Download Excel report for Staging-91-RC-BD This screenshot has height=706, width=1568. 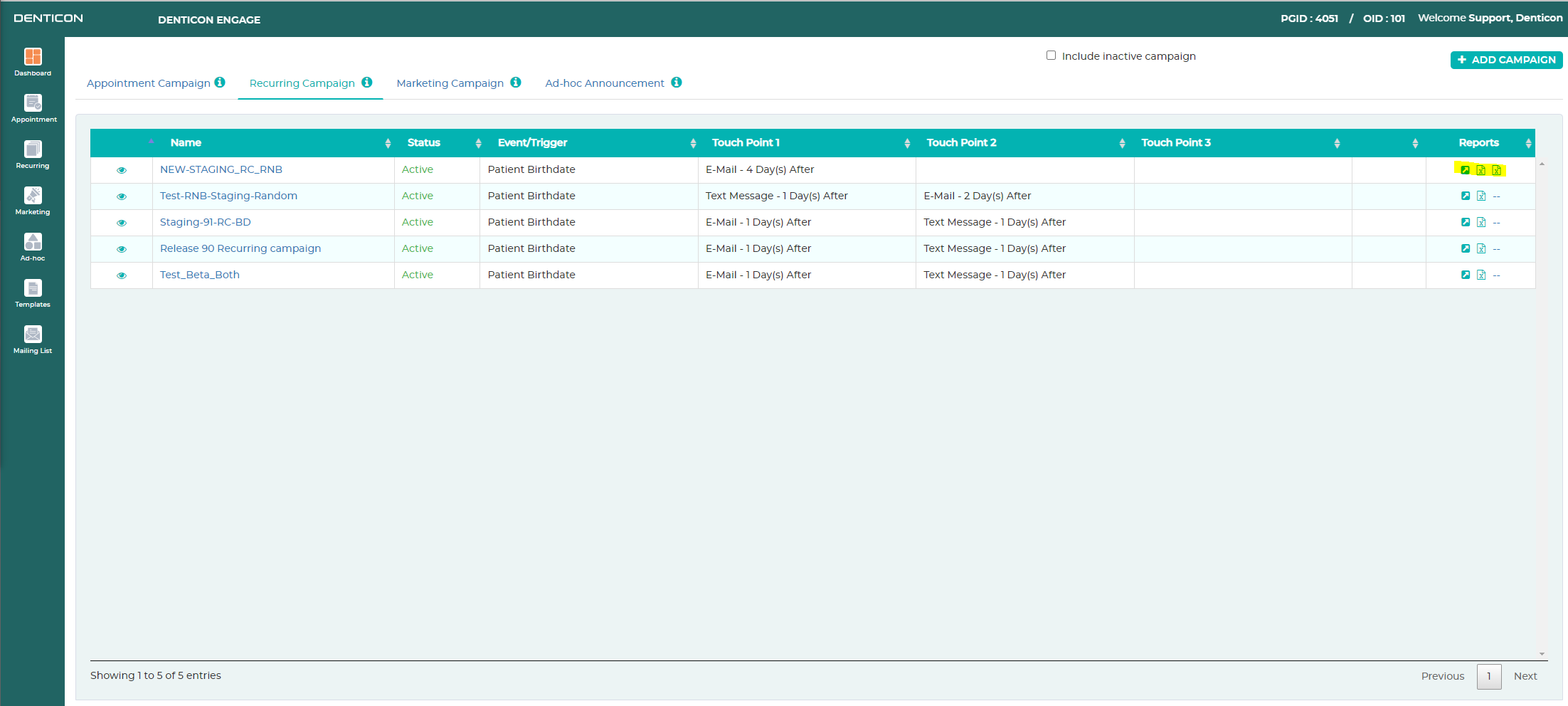point(1481,222)
